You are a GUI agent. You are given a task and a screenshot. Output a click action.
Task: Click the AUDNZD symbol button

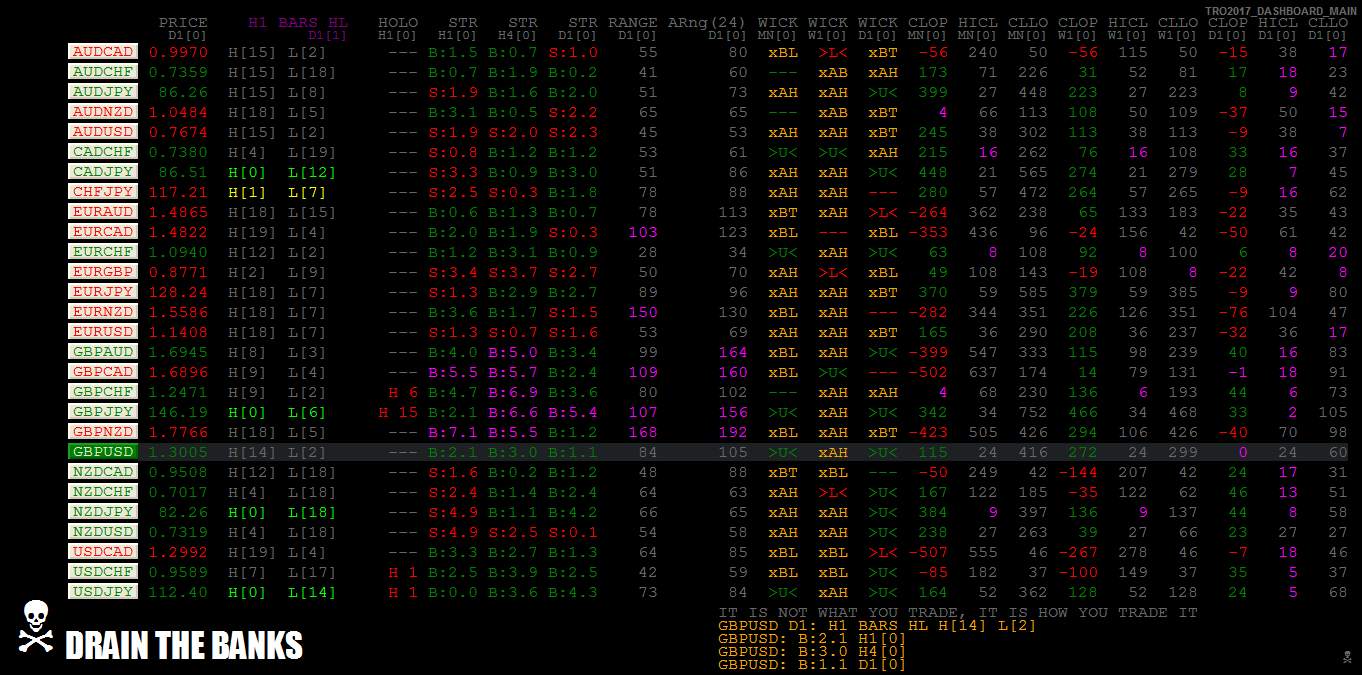(x=103, y=112)
